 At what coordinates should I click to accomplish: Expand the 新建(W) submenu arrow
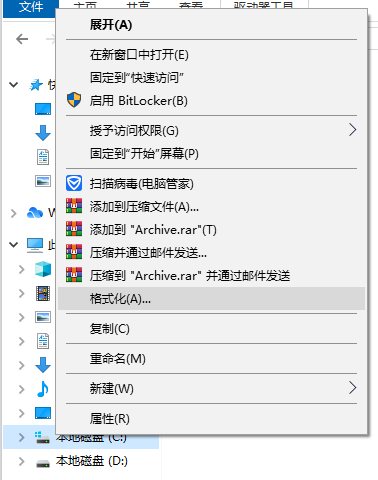pyautogui.click(x=352, y=388)
